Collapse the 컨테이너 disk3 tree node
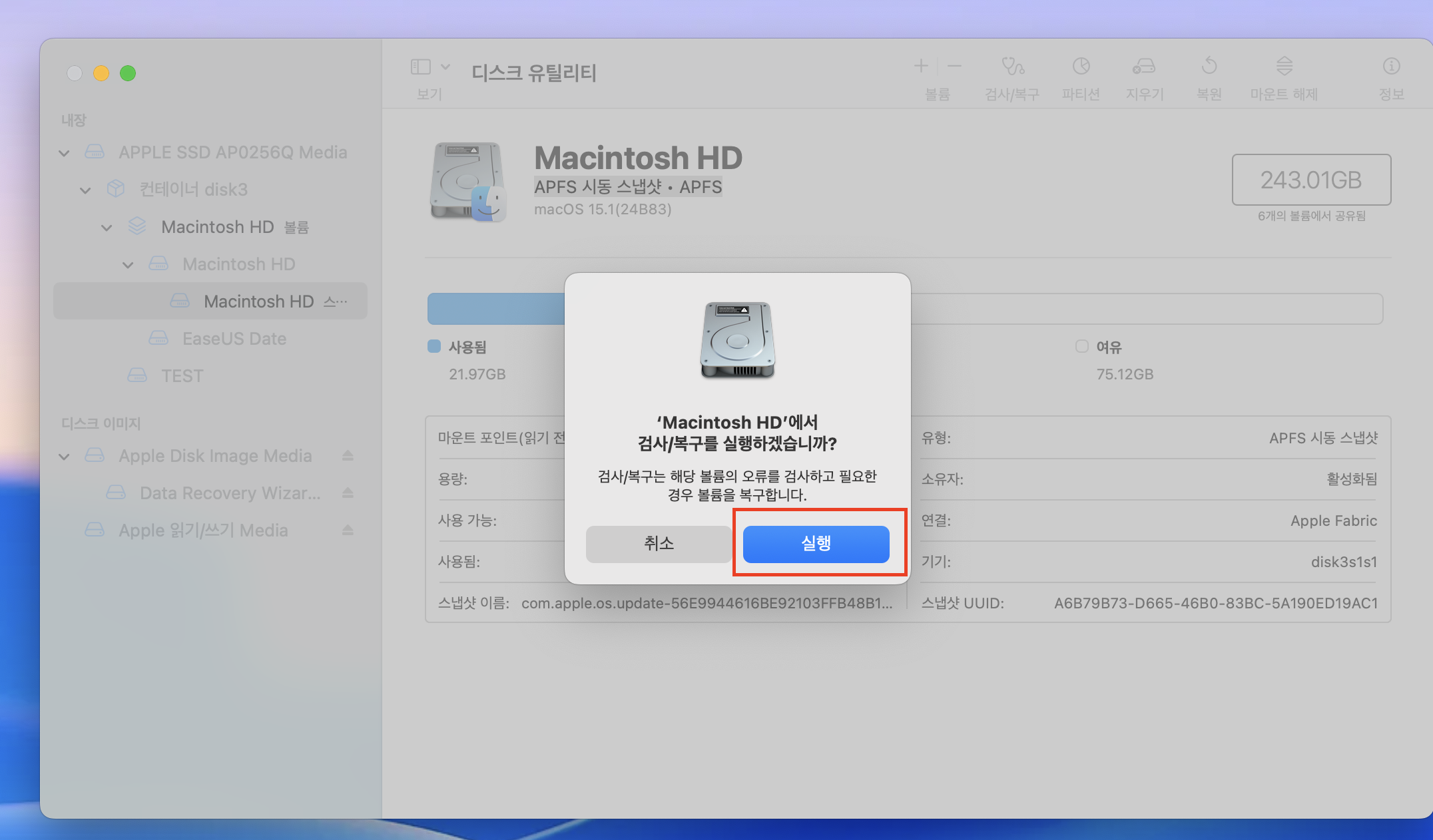This screenshot has height=840, width=1433. [85, 190]
